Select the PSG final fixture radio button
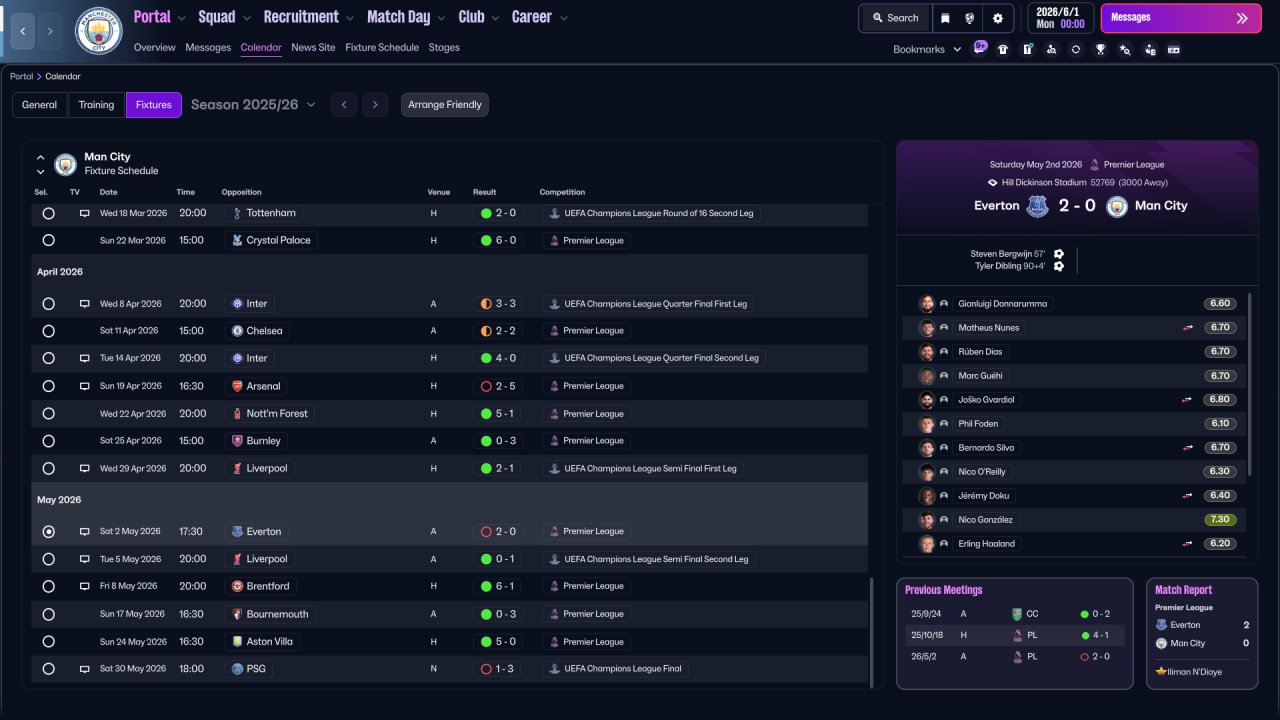1280x720 pixels. pyautogui.click(x=48, y=669)
